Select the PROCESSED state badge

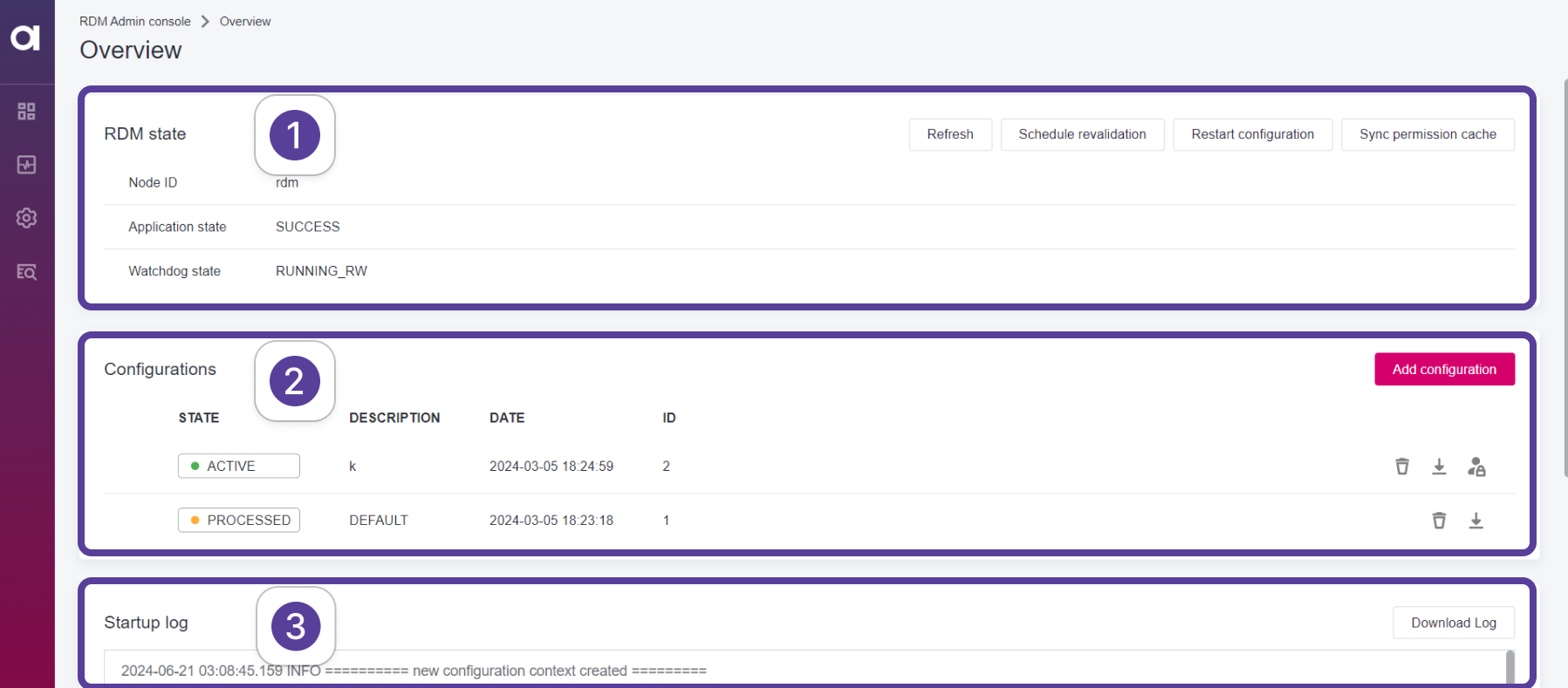point(239,520)
